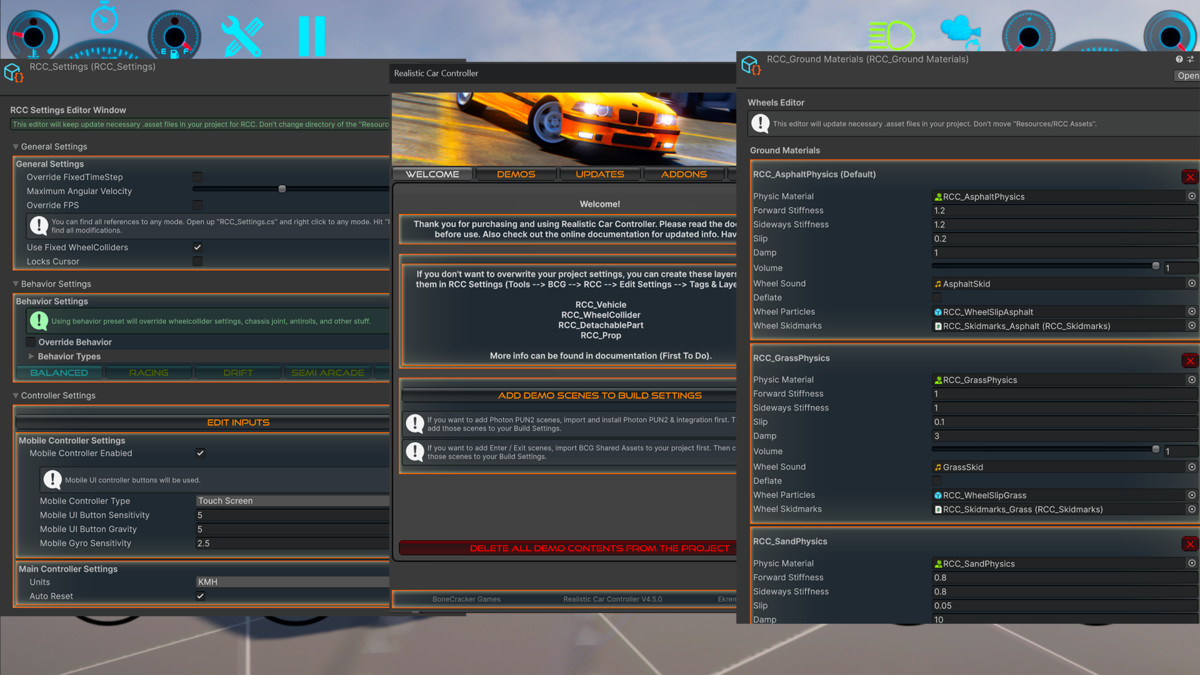Open object picker for RCC_GrassPhysics Physic Material
Image resolution: width=1200 pixels, height=675 pixels.
[1191, 380]
